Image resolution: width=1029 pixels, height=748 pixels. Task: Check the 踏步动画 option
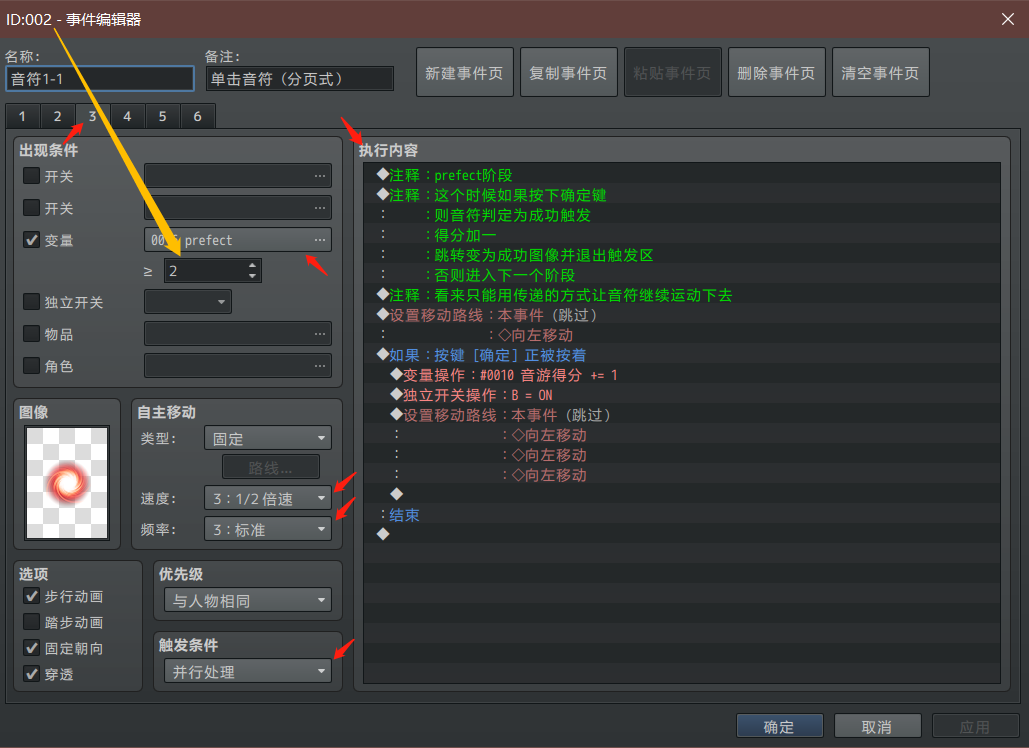pyautogui.click(x=32, y=621)
